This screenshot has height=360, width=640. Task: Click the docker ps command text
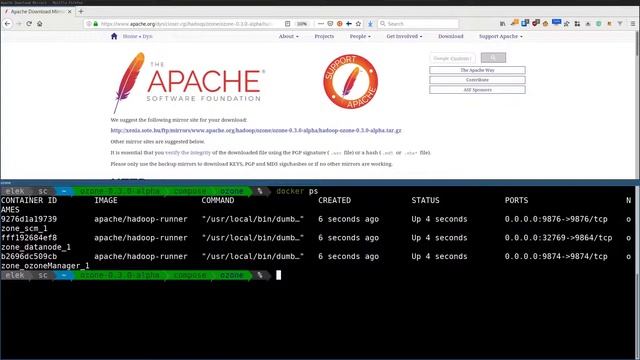click(x=297, y=191)
